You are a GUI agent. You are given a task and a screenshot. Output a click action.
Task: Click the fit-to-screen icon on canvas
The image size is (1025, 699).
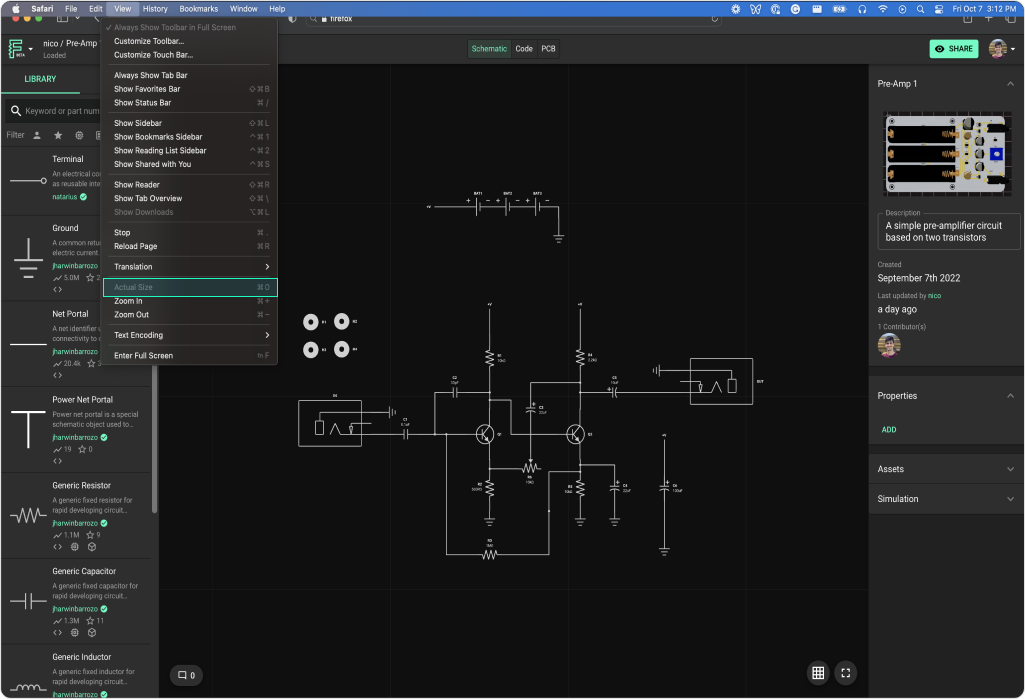coord(846,673)
